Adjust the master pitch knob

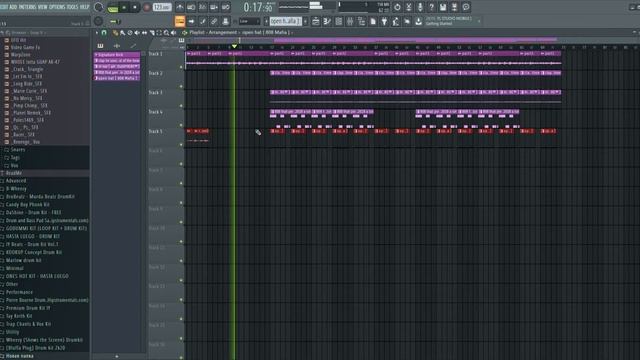tap(98, 21)
